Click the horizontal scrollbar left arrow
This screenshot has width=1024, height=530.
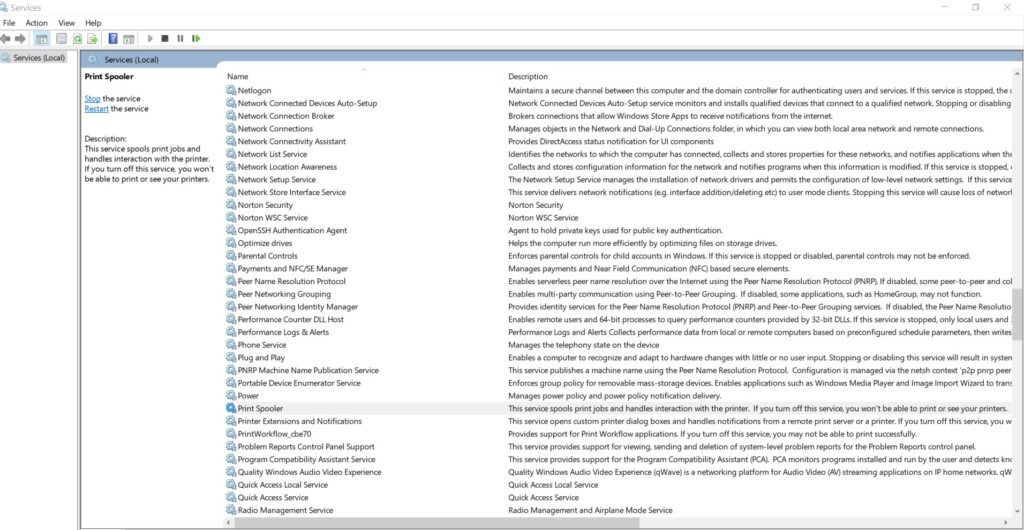point(229,523)
